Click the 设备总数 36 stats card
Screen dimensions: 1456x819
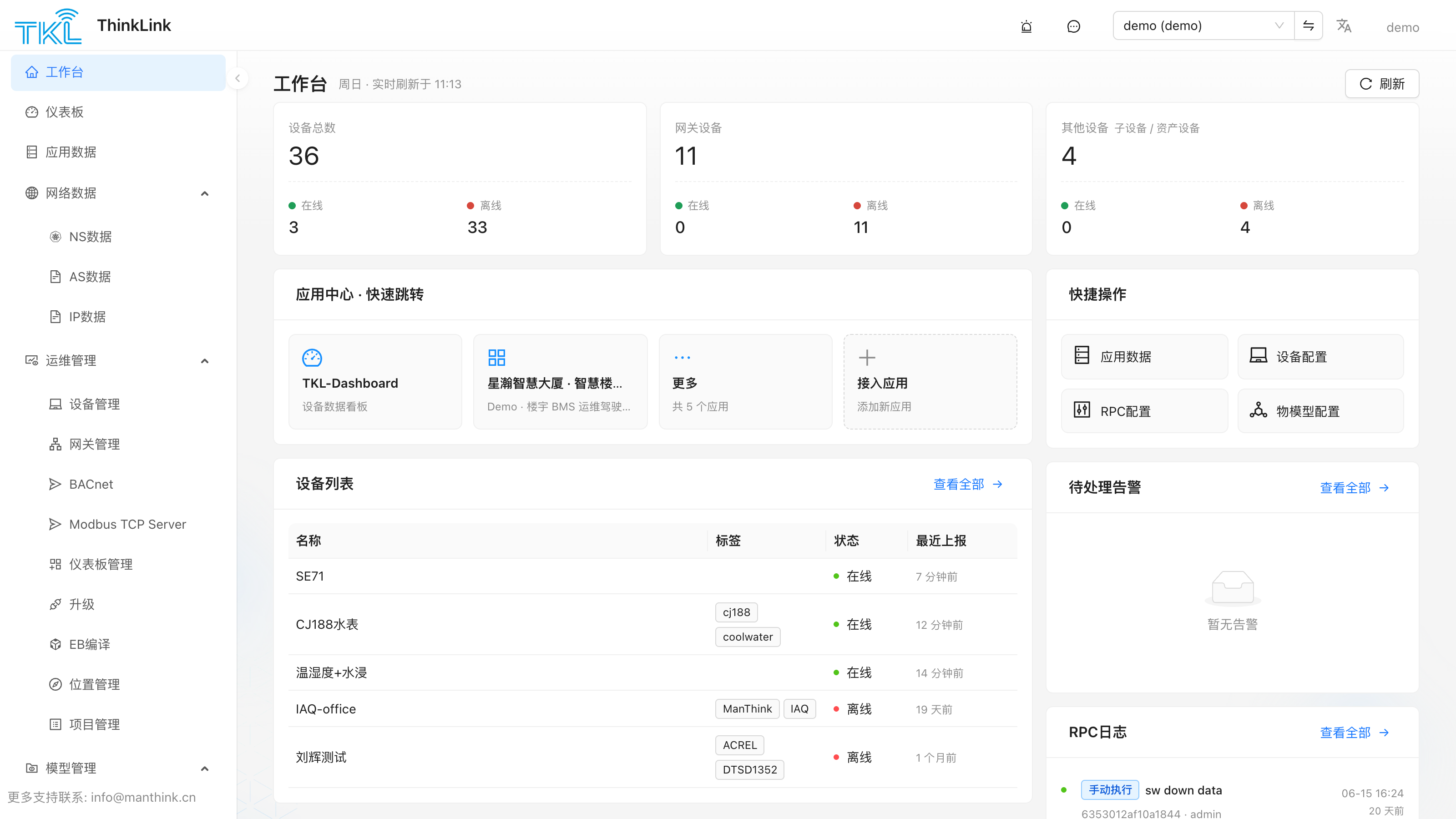click(460, 179)
